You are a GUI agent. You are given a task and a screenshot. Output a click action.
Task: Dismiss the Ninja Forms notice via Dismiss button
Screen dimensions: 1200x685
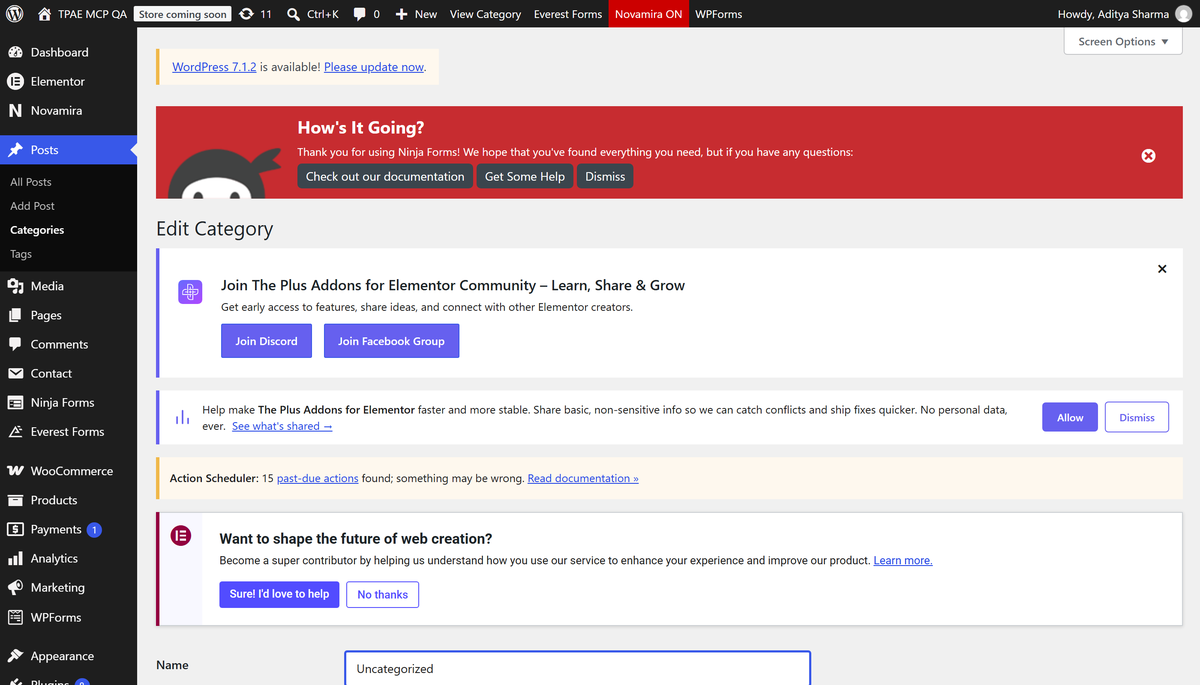(605, 176)
